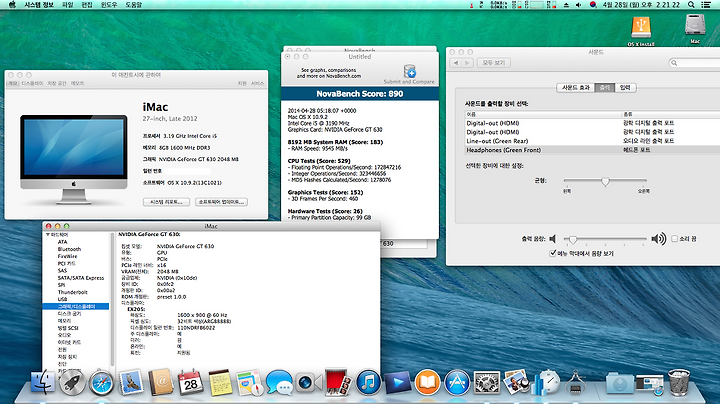Click 시스템 리포트 button
Viewport: 720px width, 404px height.
(166, 202)
